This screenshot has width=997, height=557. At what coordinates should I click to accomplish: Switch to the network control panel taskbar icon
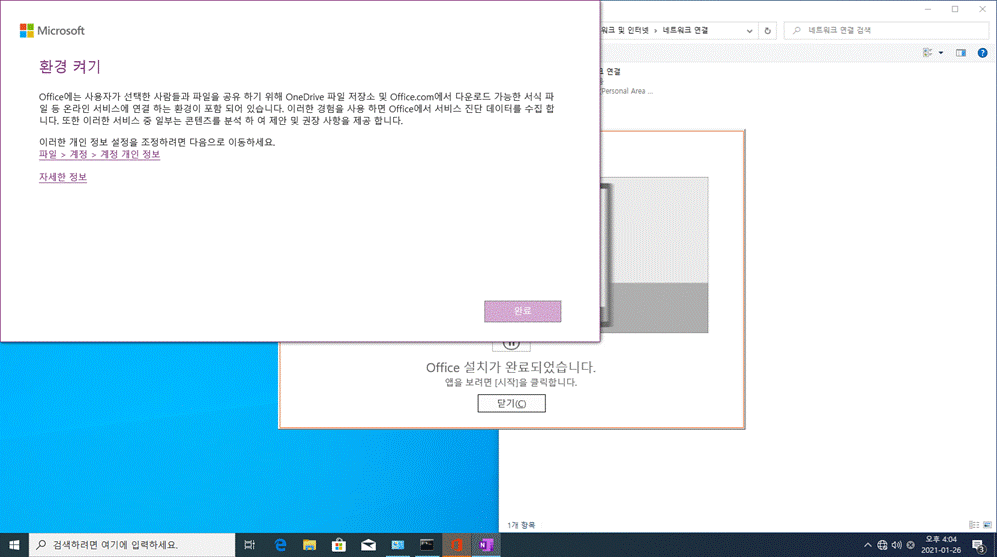(x=398, y=545)
